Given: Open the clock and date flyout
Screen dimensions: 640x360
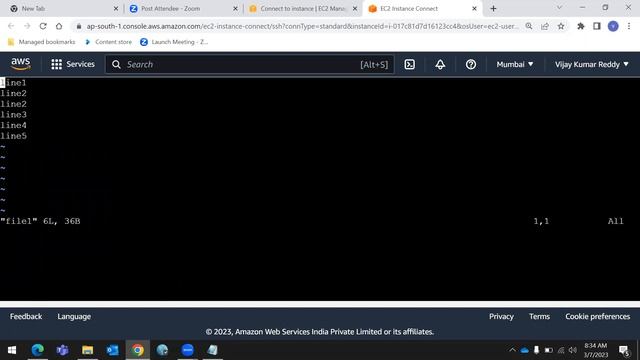Looking at the screenshot, I should (596, 350).
